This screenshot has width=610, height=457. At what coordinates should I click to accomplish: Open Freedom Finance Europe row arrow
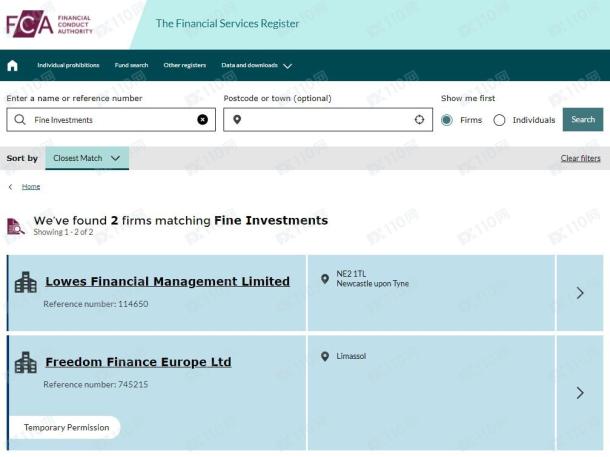point(580,393)
